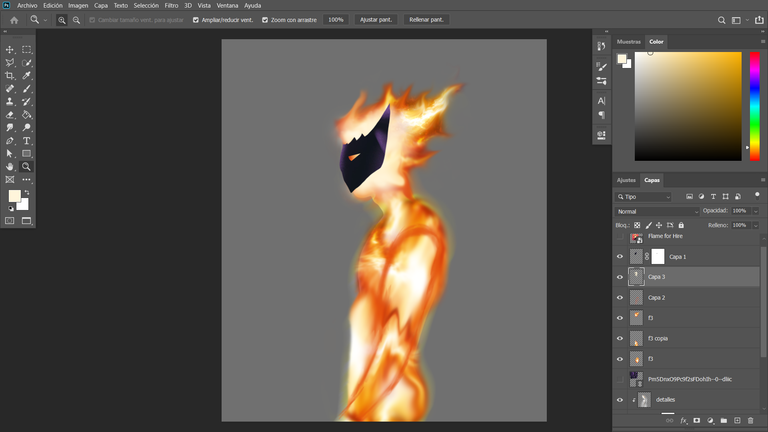Select the Rectangle shape tool
Viewport: 768px width, 432px height.
[26, 153]
